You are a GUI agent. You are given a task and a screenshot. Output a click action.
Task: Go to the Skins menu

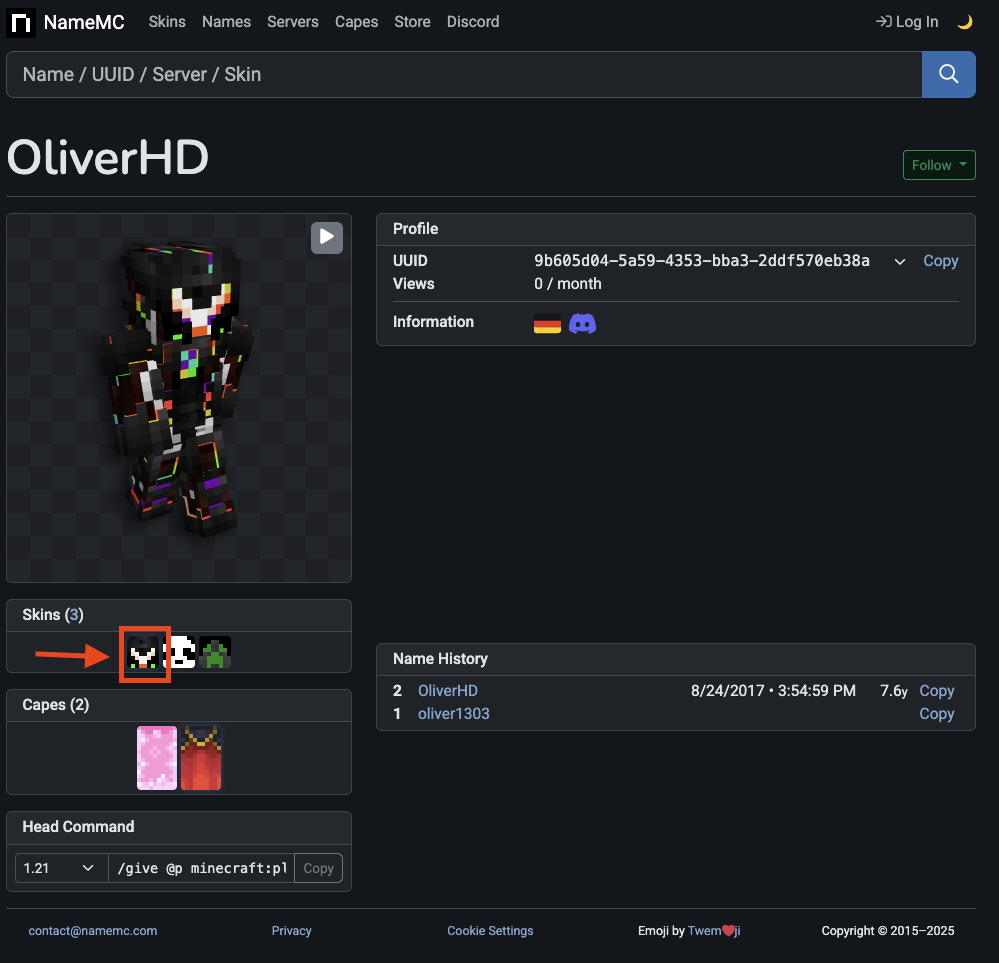coord(167,22)
